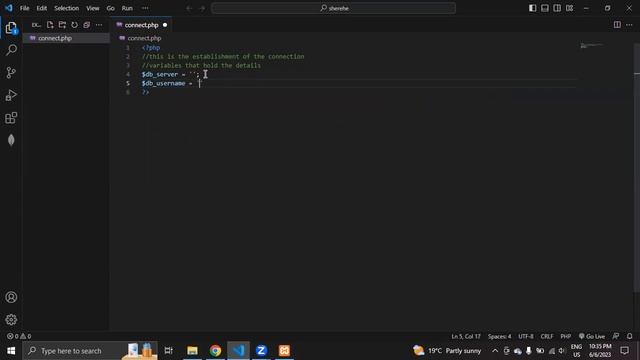Show hidden system tray icons
The height and width of the screenshot is (360, 640).
(495, 351)
